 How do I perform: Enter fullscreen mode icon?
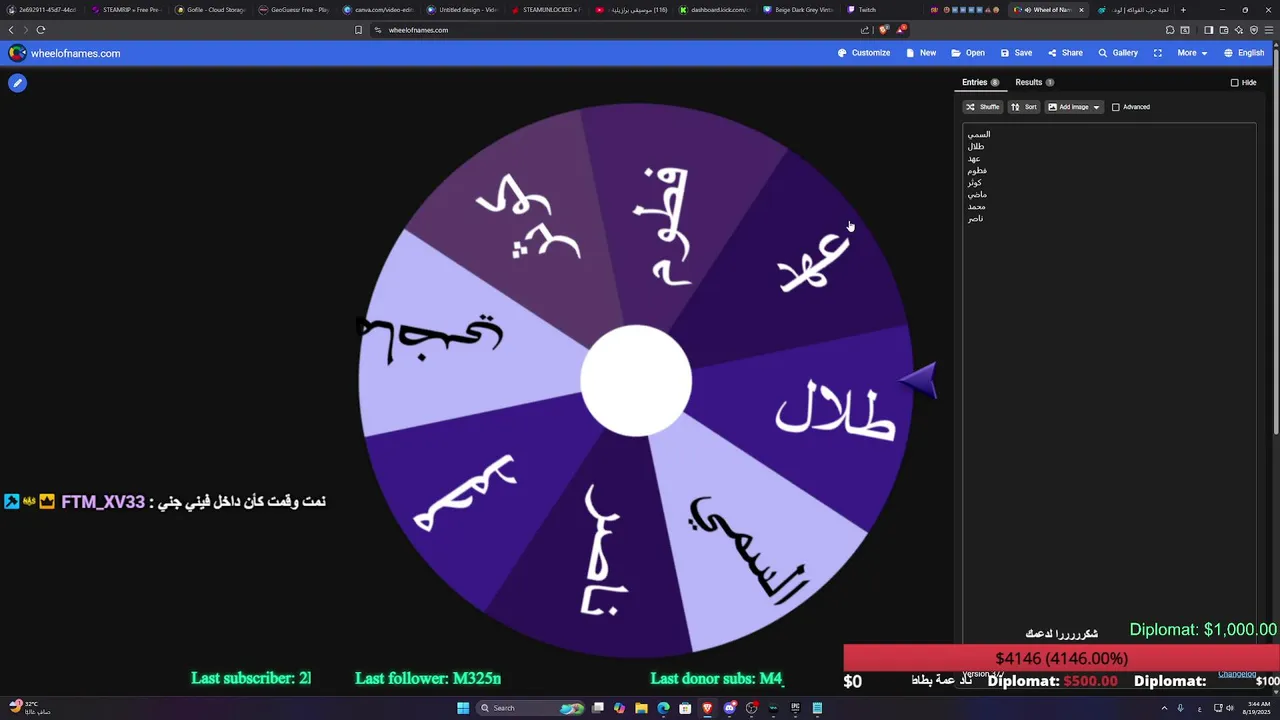(1158, 53)
